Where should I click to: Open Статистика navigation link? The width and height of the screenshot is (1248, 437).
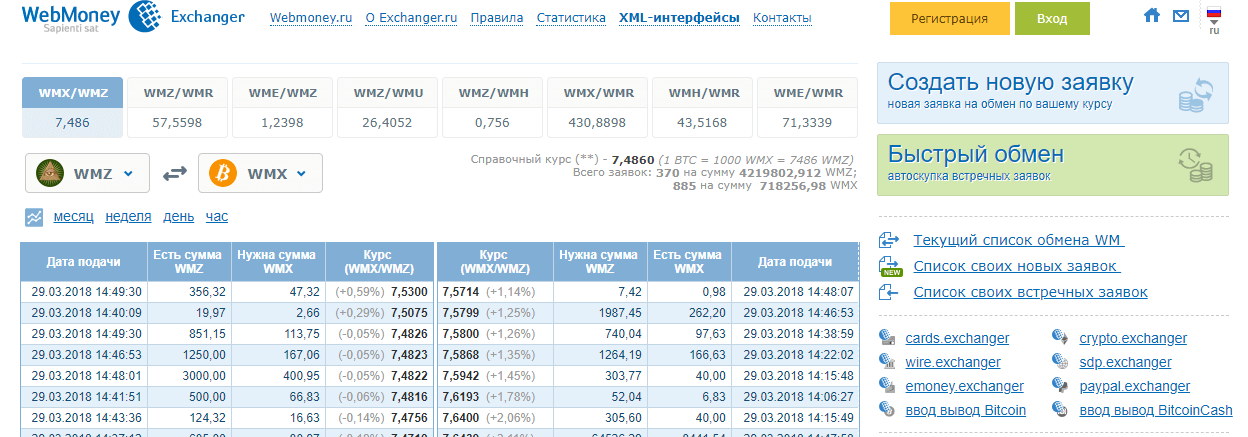click(571, 18)
